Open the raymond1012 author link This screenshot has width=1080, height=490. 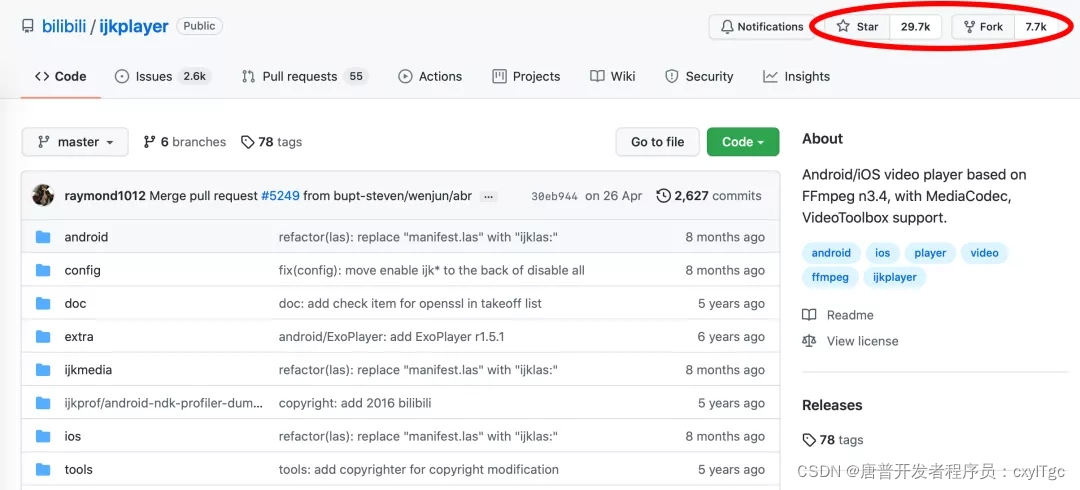tap(105, 196)
